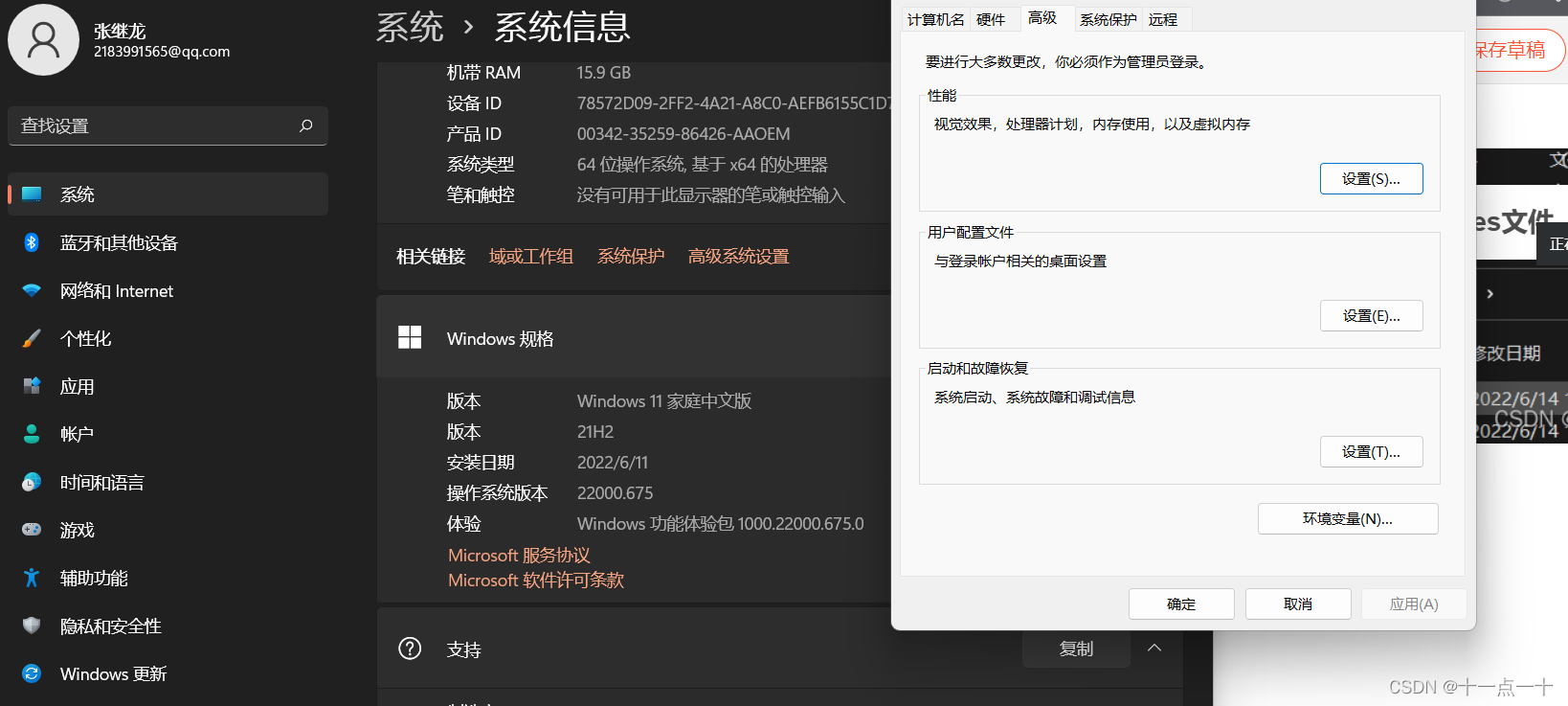Click the 应用 apps icon in sidebar
The width and height of the screenshot is (1568, 706).
[32, 386]
